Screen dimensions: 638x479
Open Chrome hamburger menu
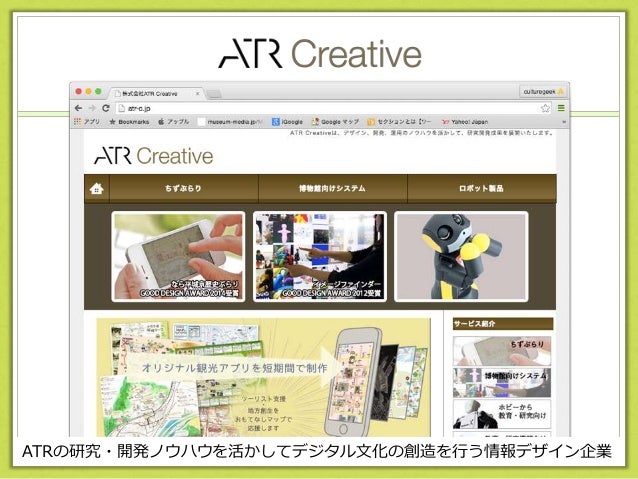561,108
